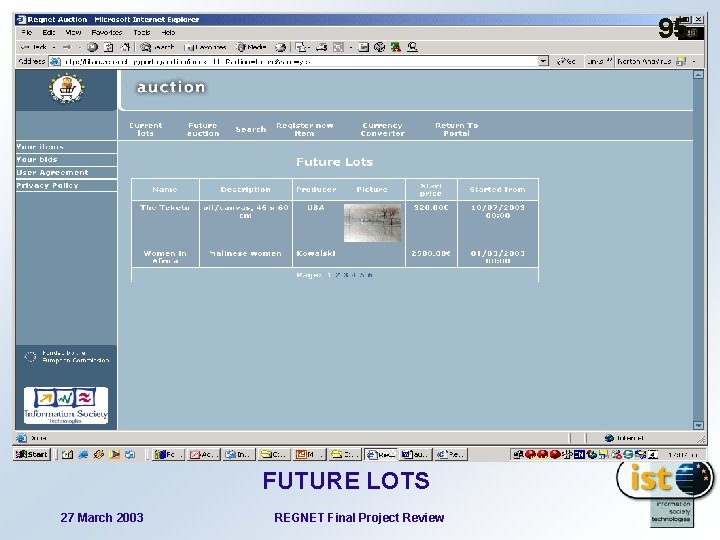Expand the address bar dropdown
The width and height of the screenshot is (720, 540).
[x=544, y=61]
